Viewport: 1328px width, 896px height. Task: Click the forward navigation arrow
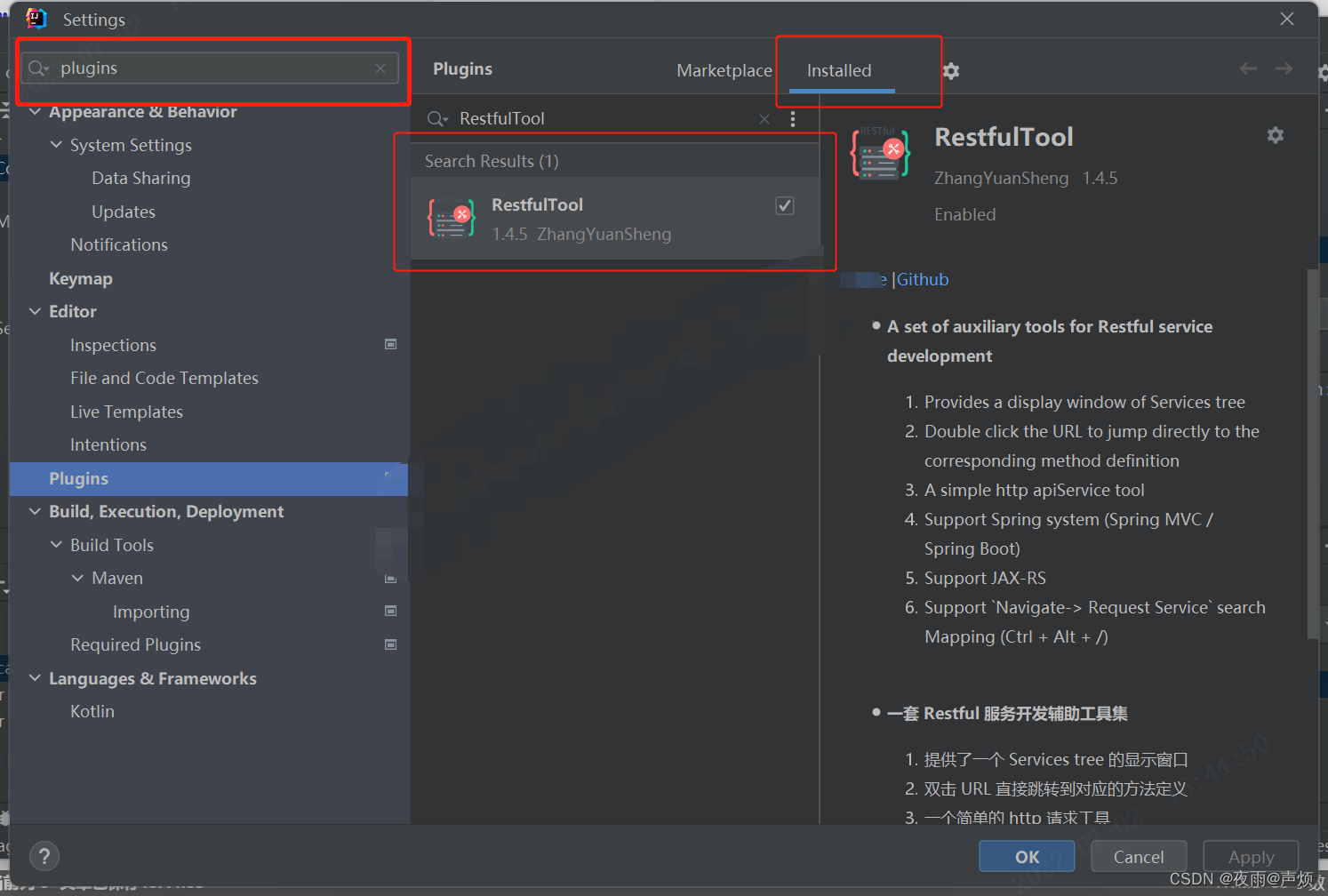tap(1284, 68)
